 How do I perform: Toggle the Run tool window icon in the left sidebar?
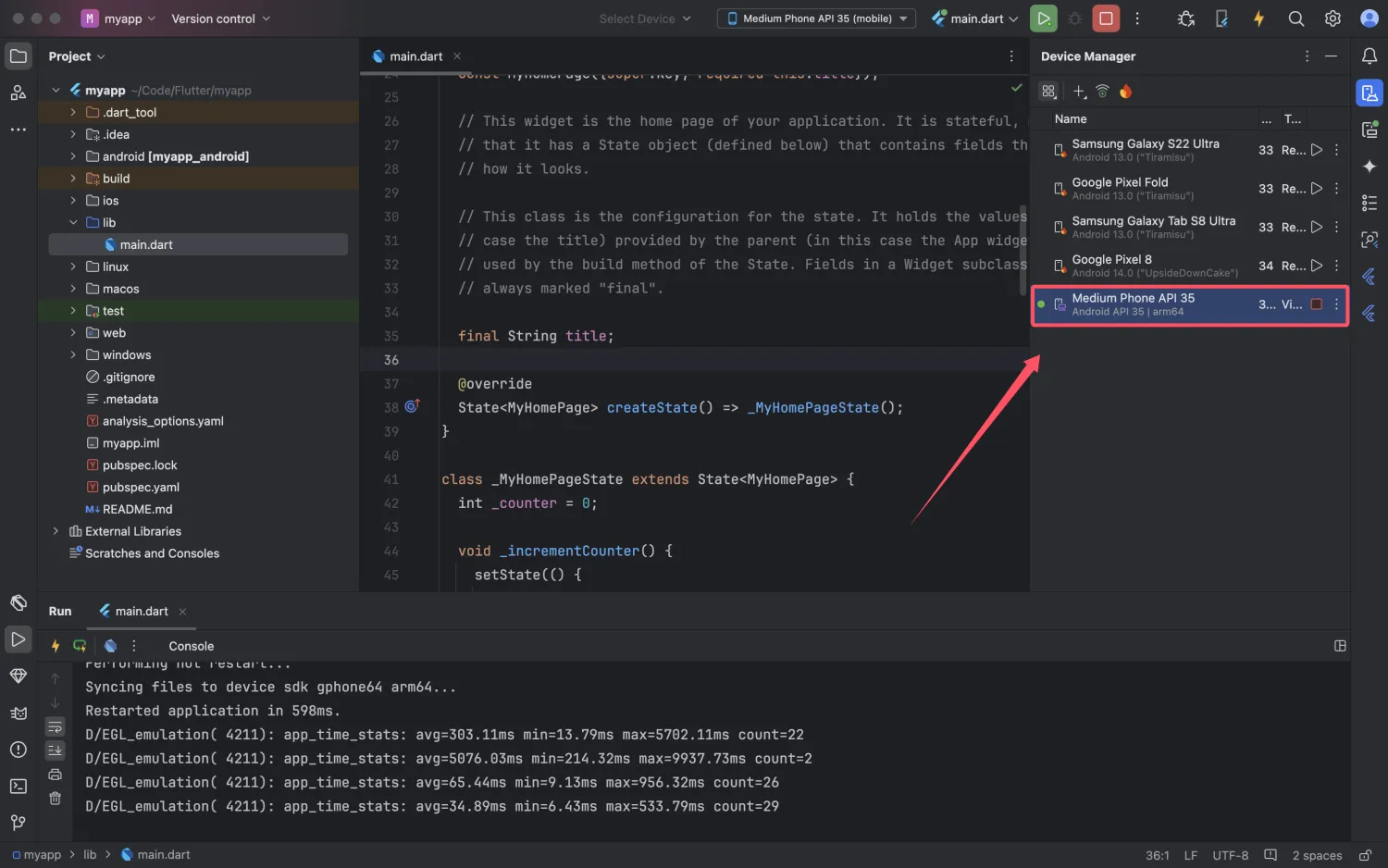click(x=18, y=639)
